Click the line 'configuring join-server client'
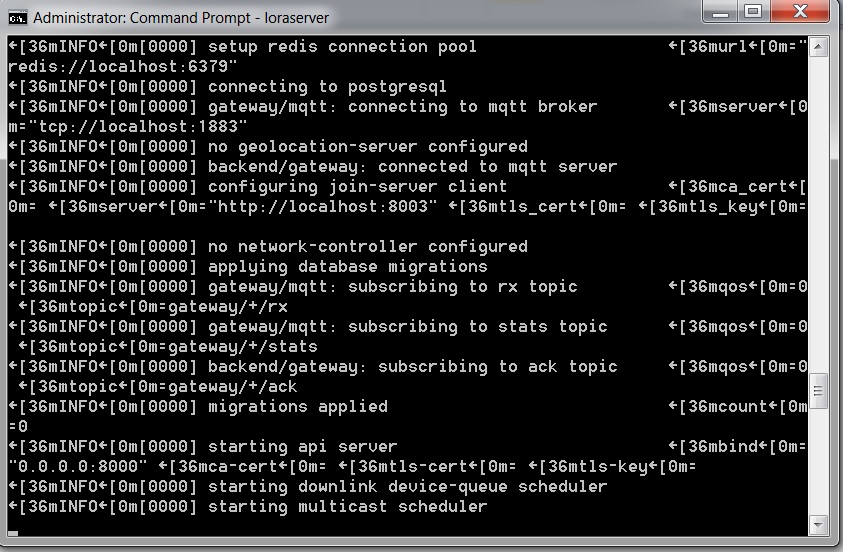 tap(357, 187)
